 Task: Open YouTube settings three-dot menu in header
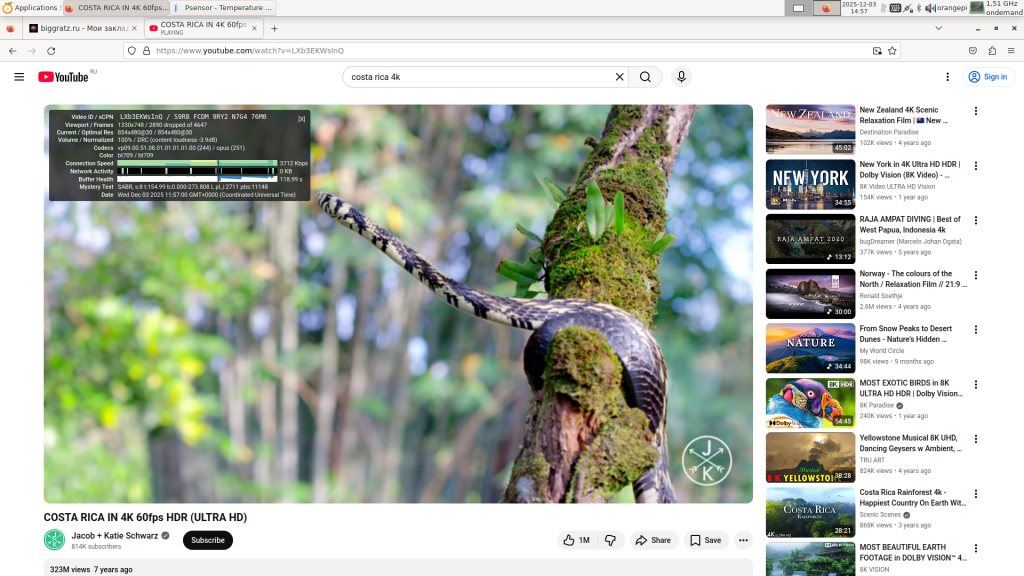(x=948, y=77)
